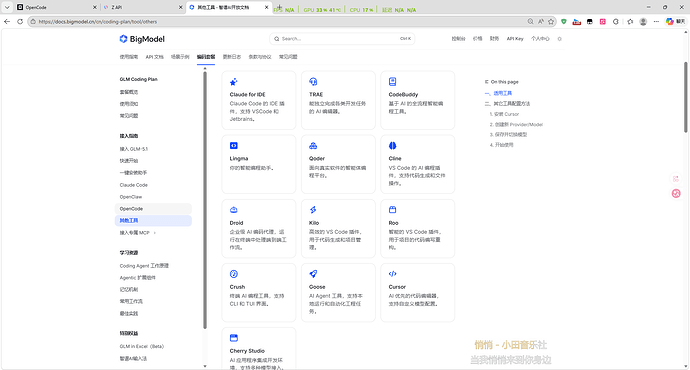
Task: Click the Cherry Studio card icon
Action: click(234, 338)
